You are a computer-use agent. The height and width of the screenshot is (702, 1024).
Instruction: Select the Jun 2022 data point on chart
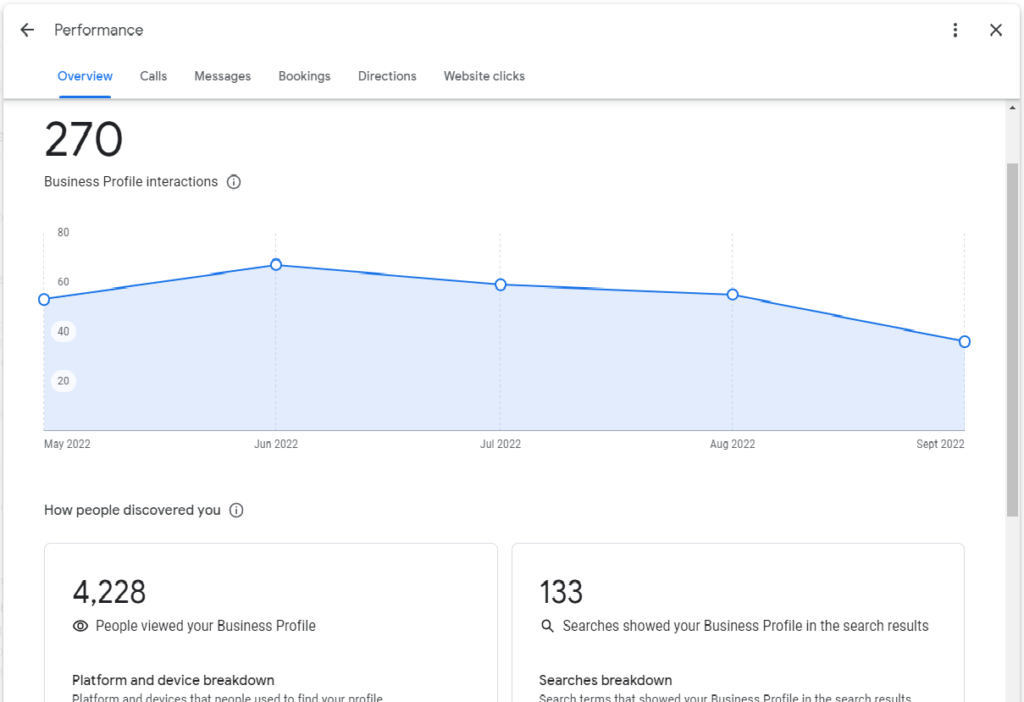coord(276,264)
